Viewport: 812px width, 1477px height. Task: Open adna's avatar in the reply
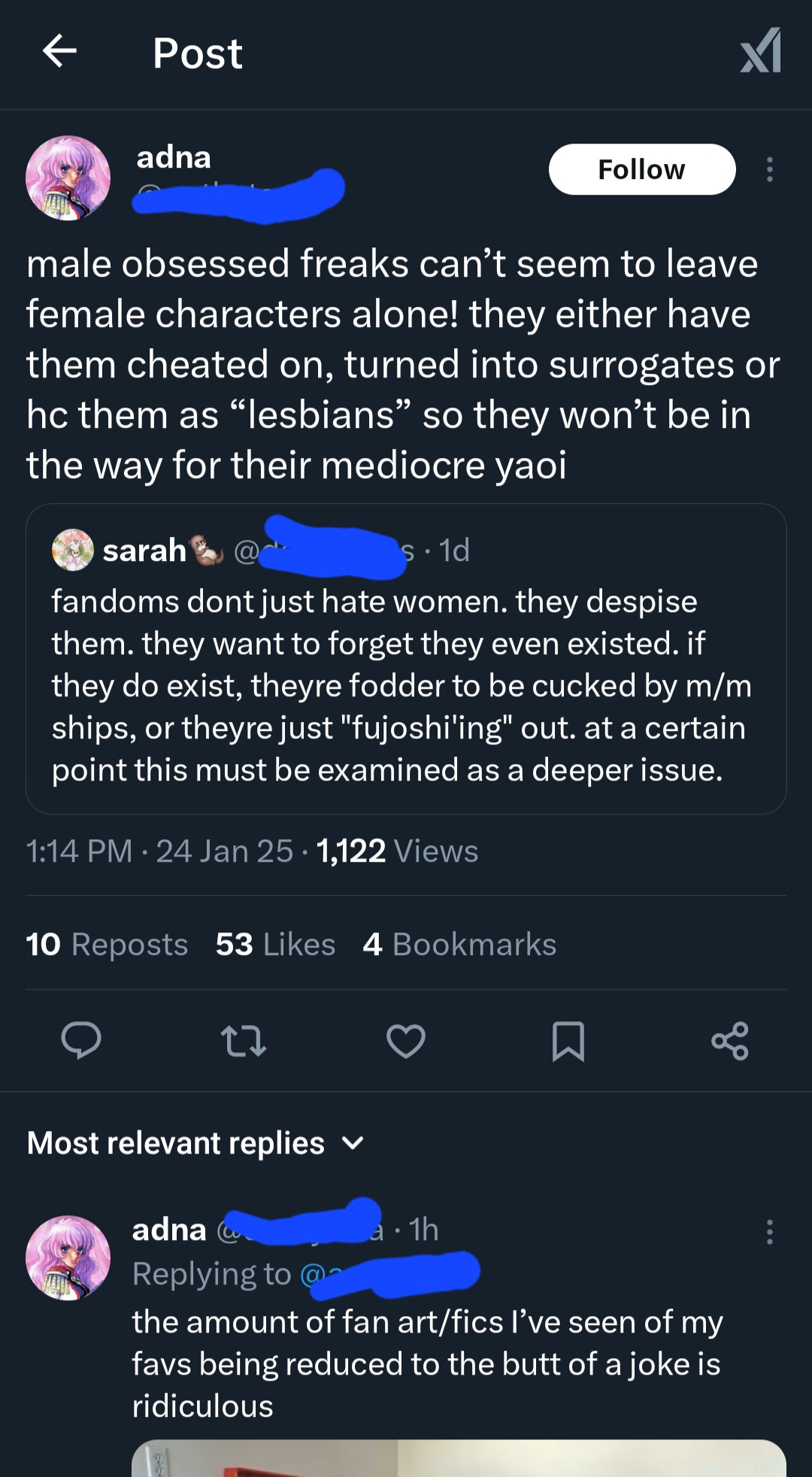pos(68,1257)
